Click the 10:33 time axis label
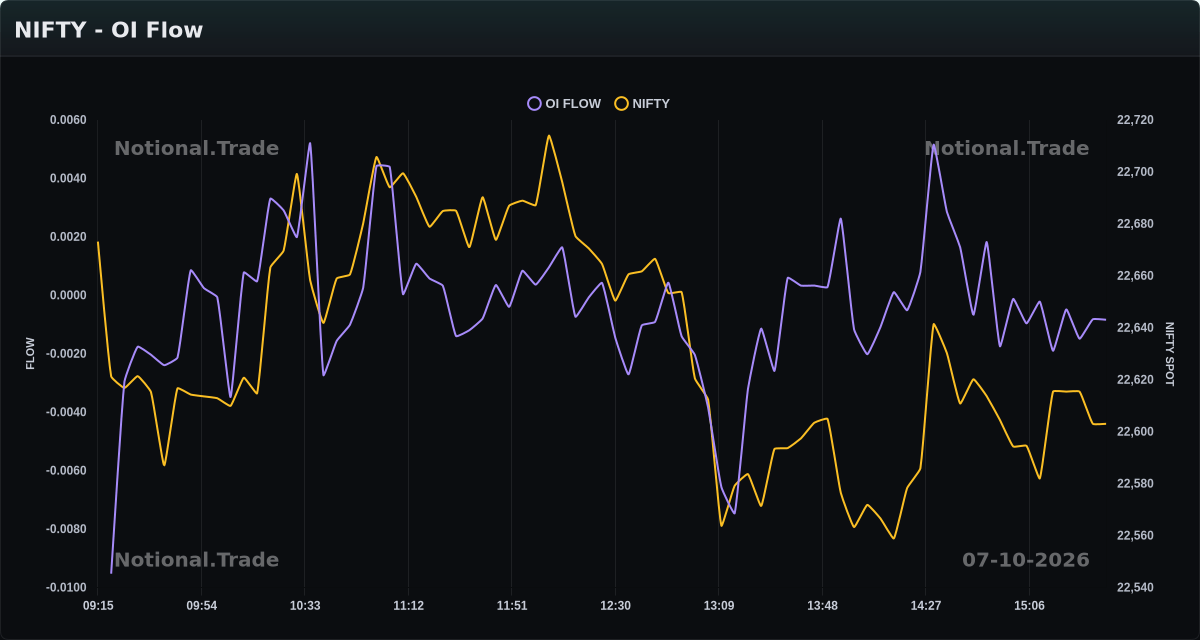1200x640 pixels. tap(305, 606)
